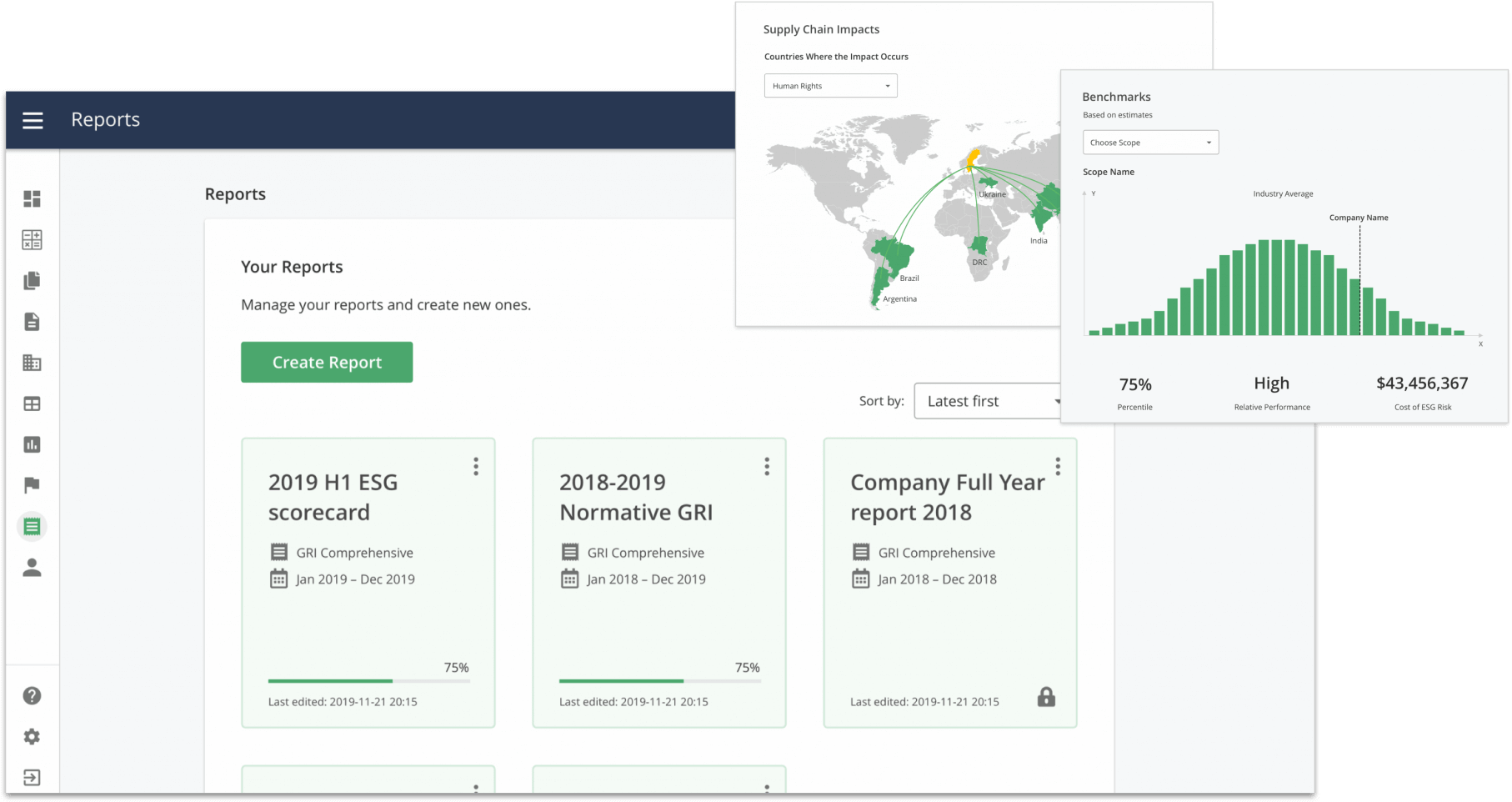Click the GRI list icon on 2019 H1 ESG scorecard

(x=278, y=552)
